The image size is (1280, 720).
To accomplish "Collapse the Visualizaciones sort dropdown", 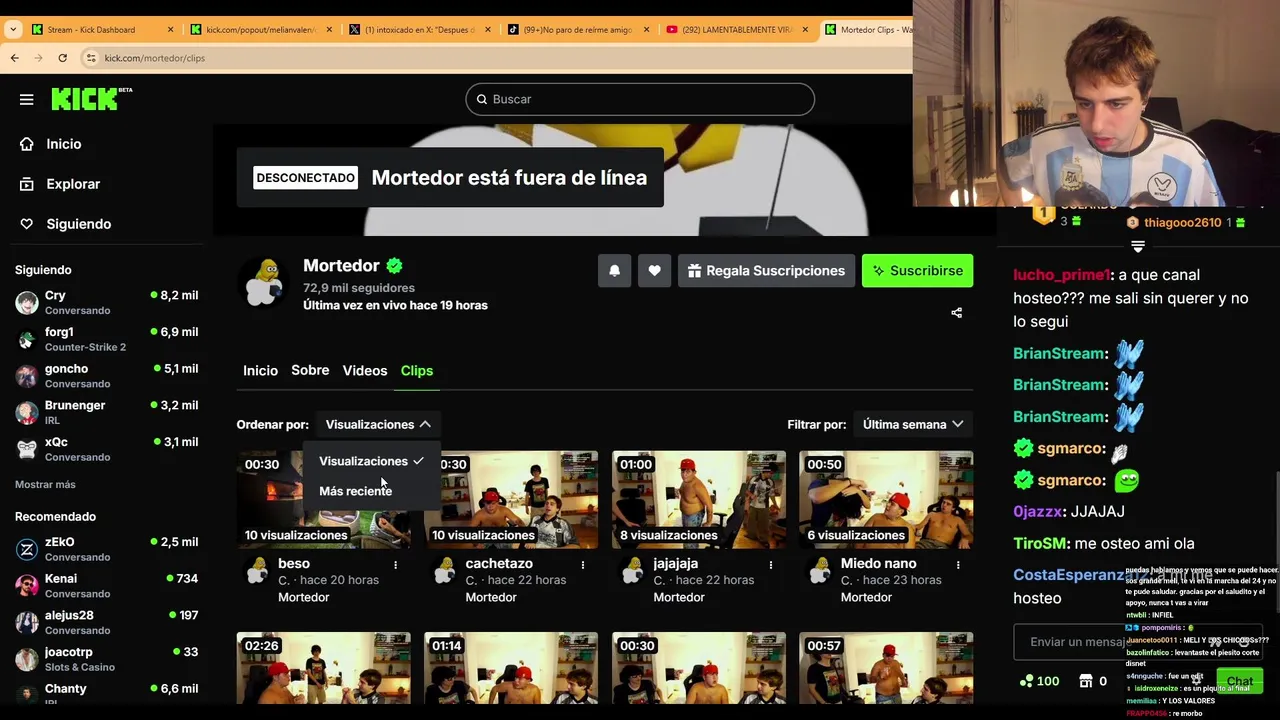I will pyautogui.click(x=378, y=425).
